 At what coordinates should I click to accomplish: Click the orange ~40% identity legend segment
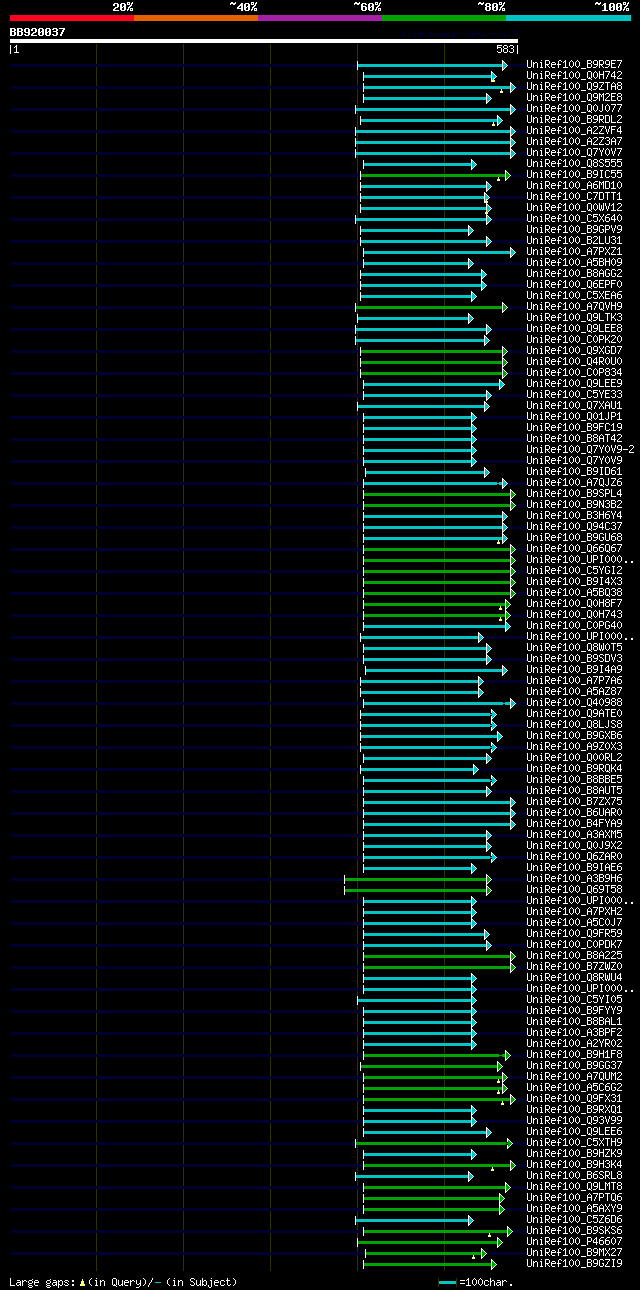coord(195,18)
